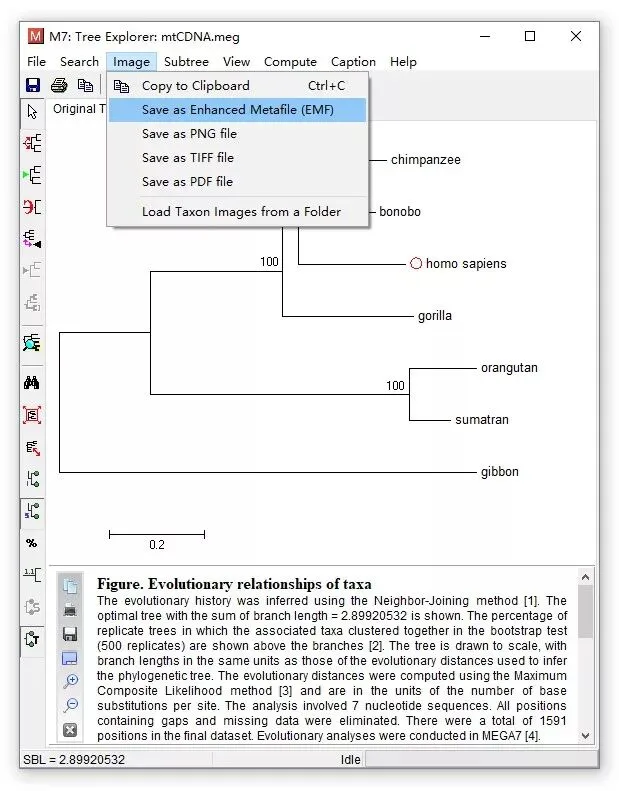Select the homo sapiens taxon label
Viewport: 619px width, 791px height.
tap(466, 263)
